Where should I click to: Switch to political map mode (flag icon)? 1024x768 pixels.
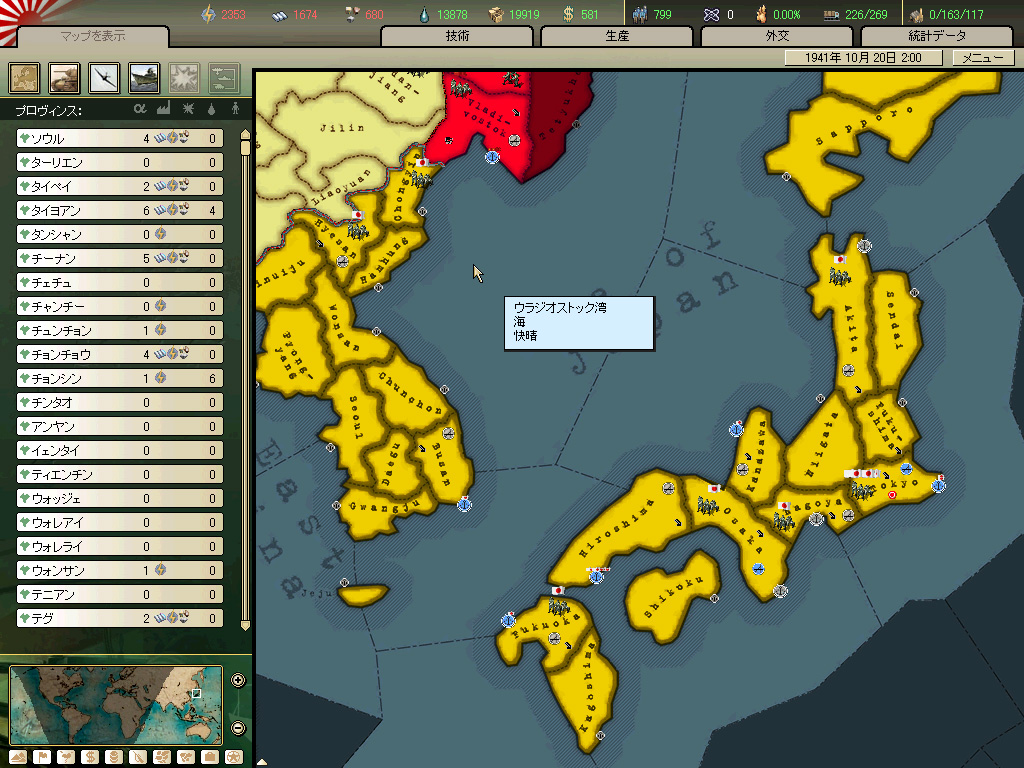click(43, 756)
